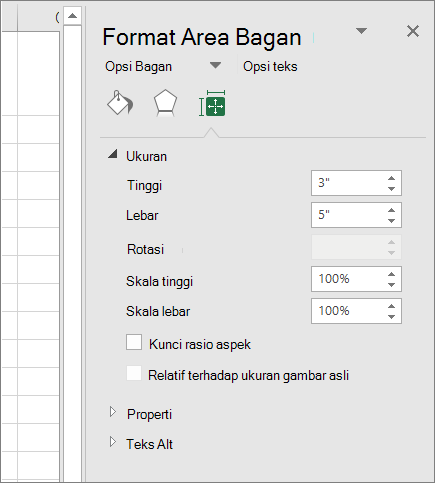
Task: Decrease Skala lebar with down spinner
Action: coord(391,317)
